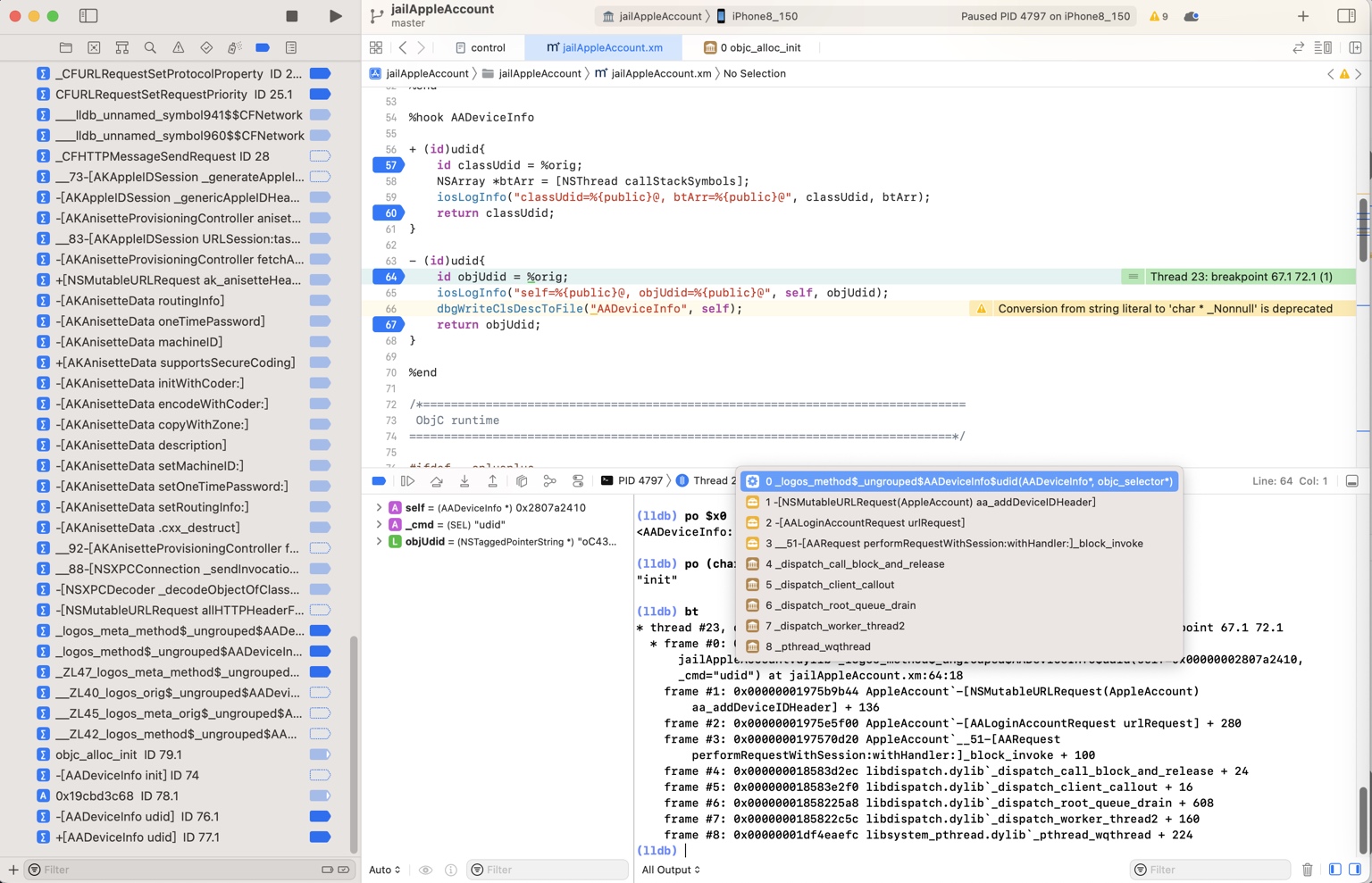Toggle breakpoint CFURLRequestSetRequestPriority ID 25.1

click(x=320, y=94)
